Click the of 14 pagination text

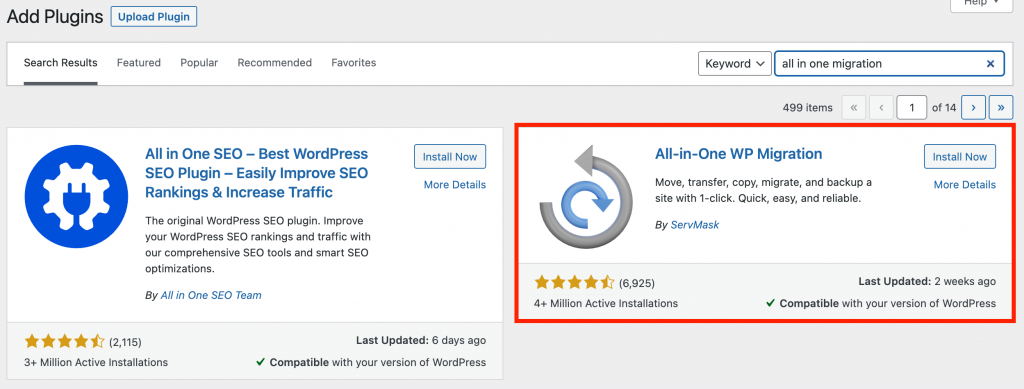(944, 108)
